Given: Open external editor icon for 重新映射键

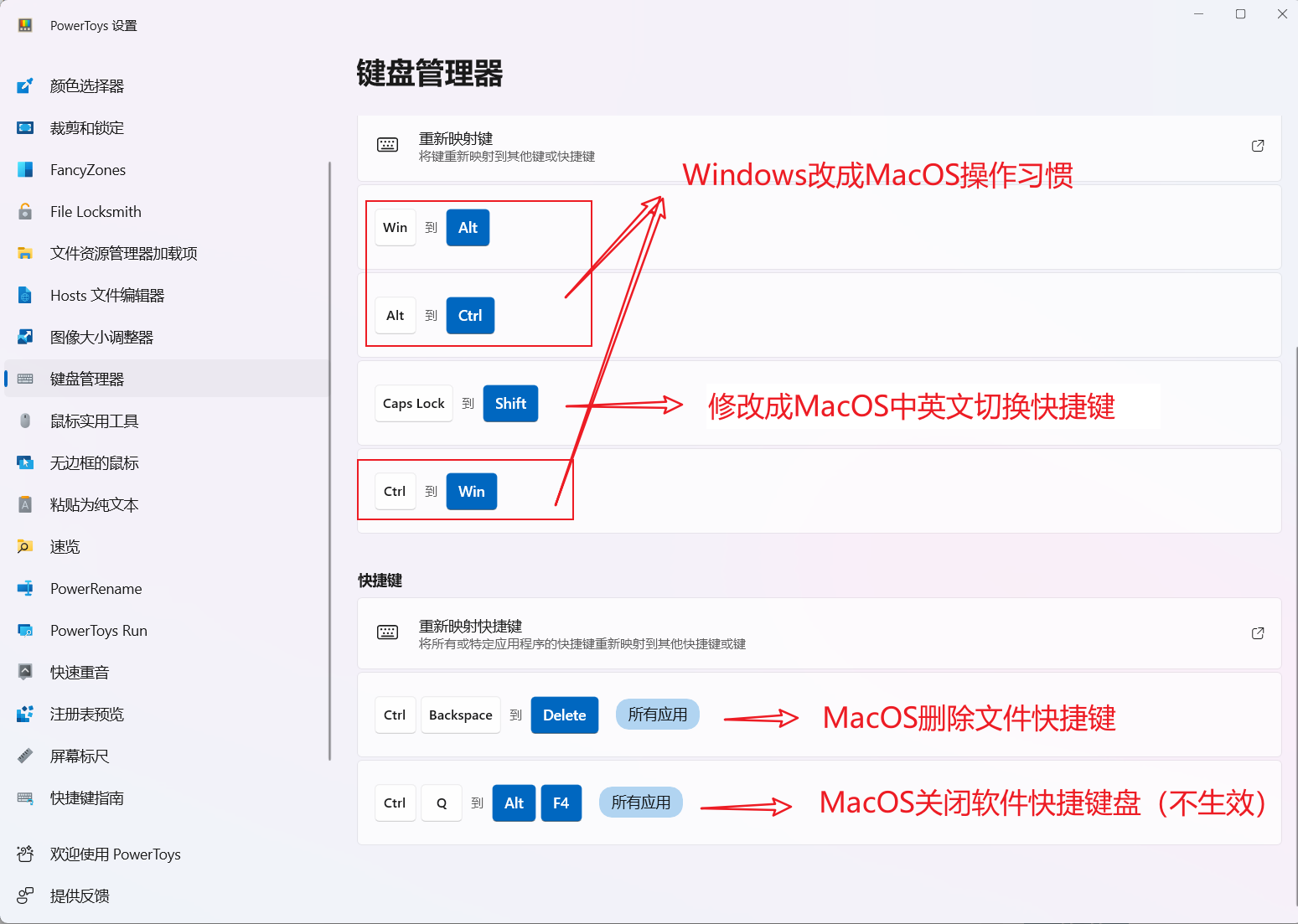Looking at the screenshot, I should click(x=1258, y=146).
